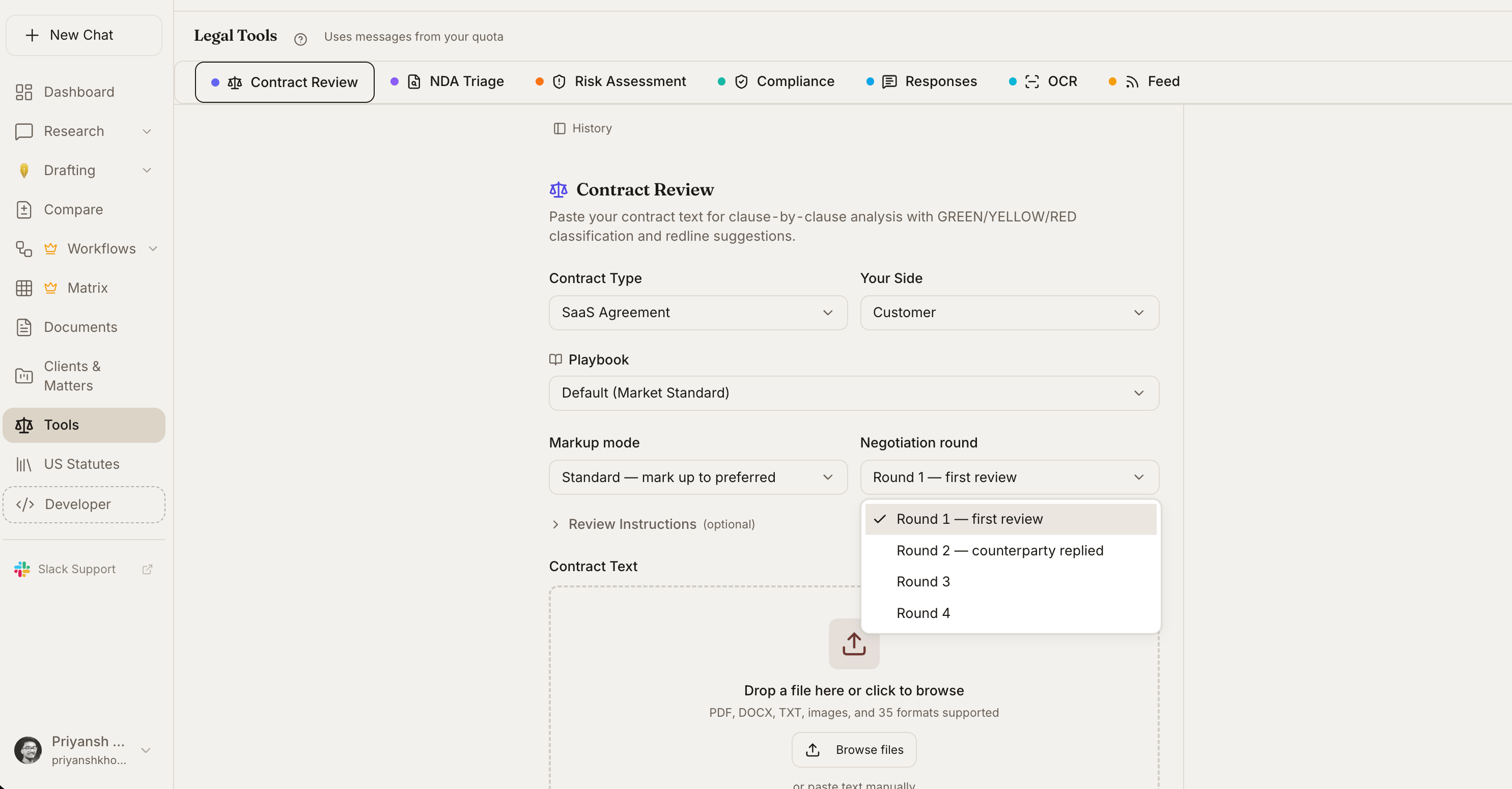1512x789 pixels.
Task: Click the Workflows flow icon
Action: point(24,249)
